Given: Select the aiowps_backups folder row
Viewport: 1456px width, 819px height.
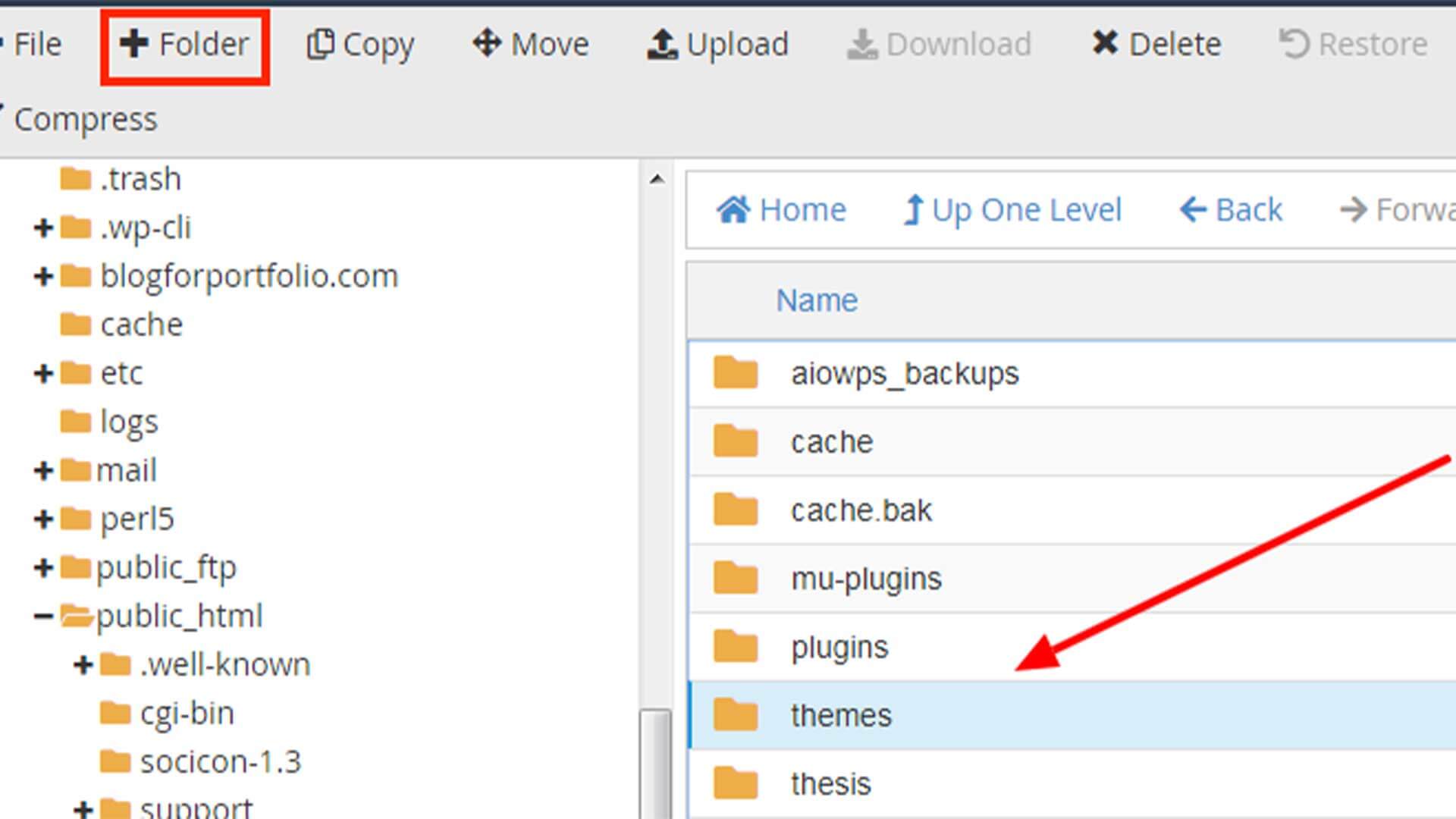Looking at the screenshot, I should pos(1072,374).
